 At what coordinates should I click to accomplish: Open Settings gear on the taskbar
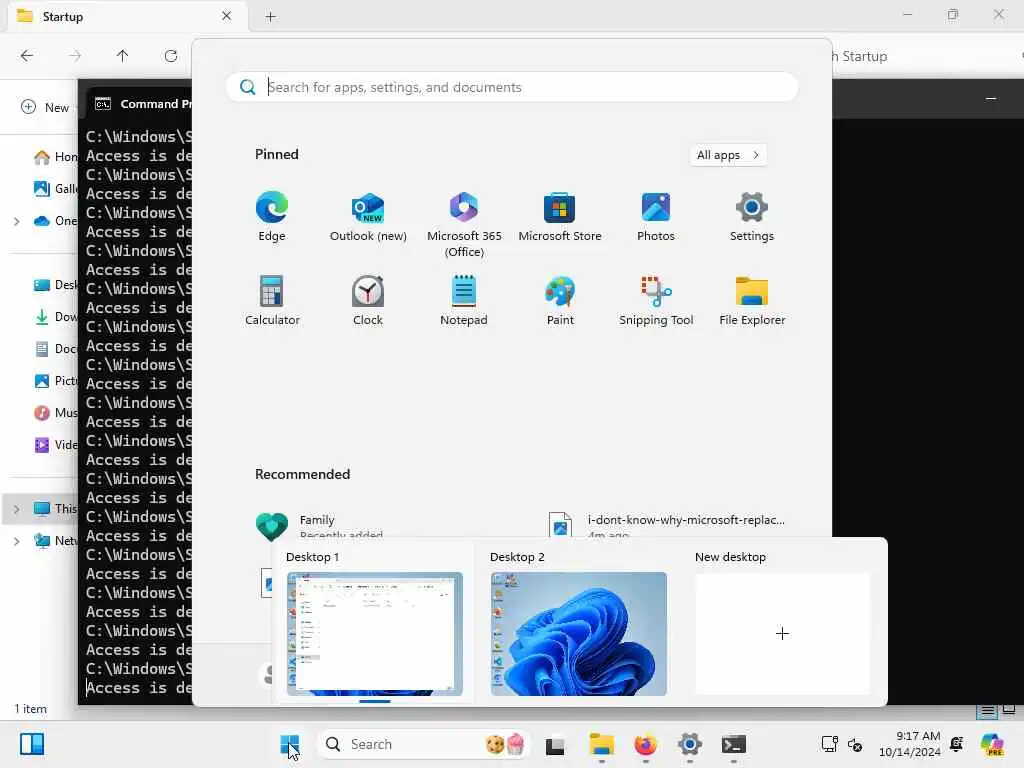[x=690, y=744]
